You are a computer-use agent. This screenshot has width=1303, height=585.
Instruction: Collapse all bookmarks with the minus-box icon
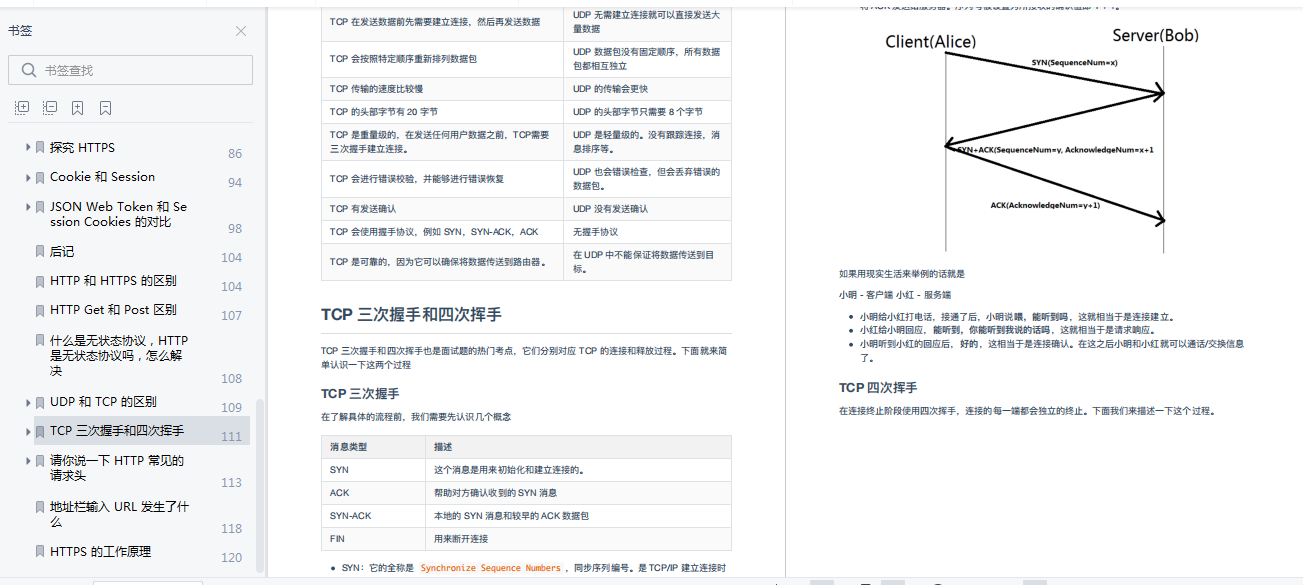[x=50, y=108]
